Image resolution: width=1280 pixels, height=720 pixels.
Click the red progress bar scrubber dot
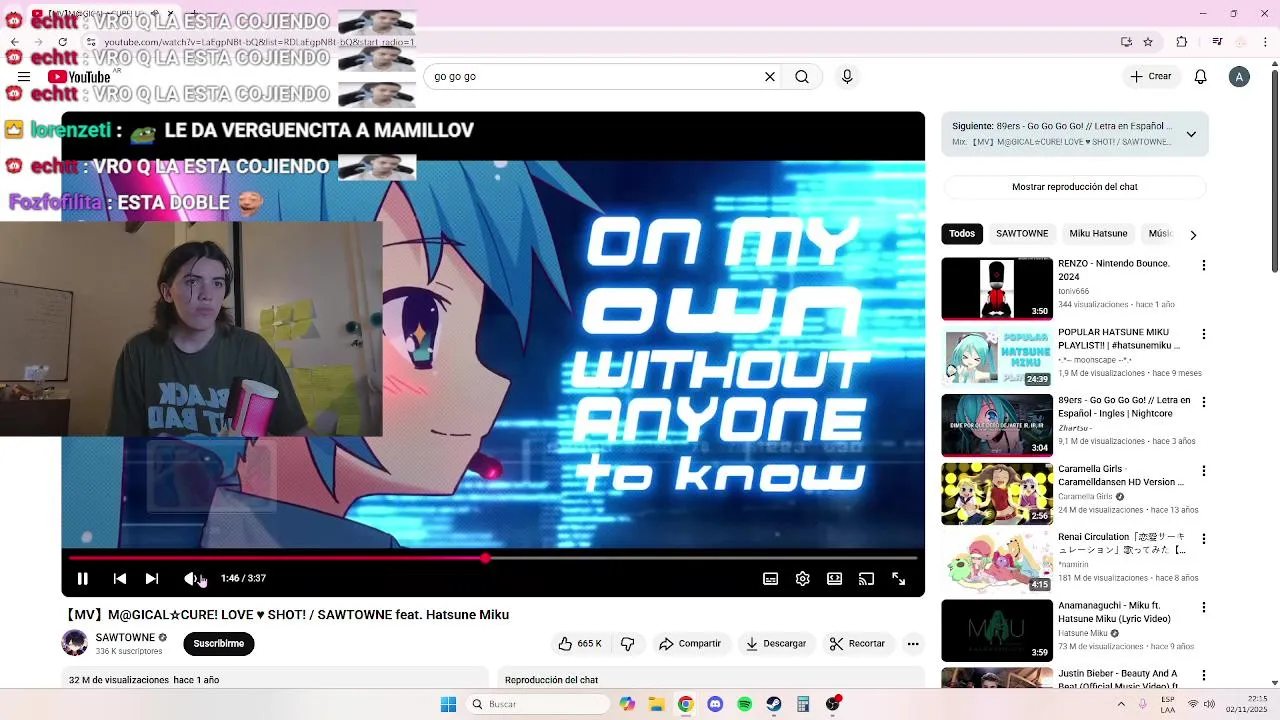click(x=485, y=558)
